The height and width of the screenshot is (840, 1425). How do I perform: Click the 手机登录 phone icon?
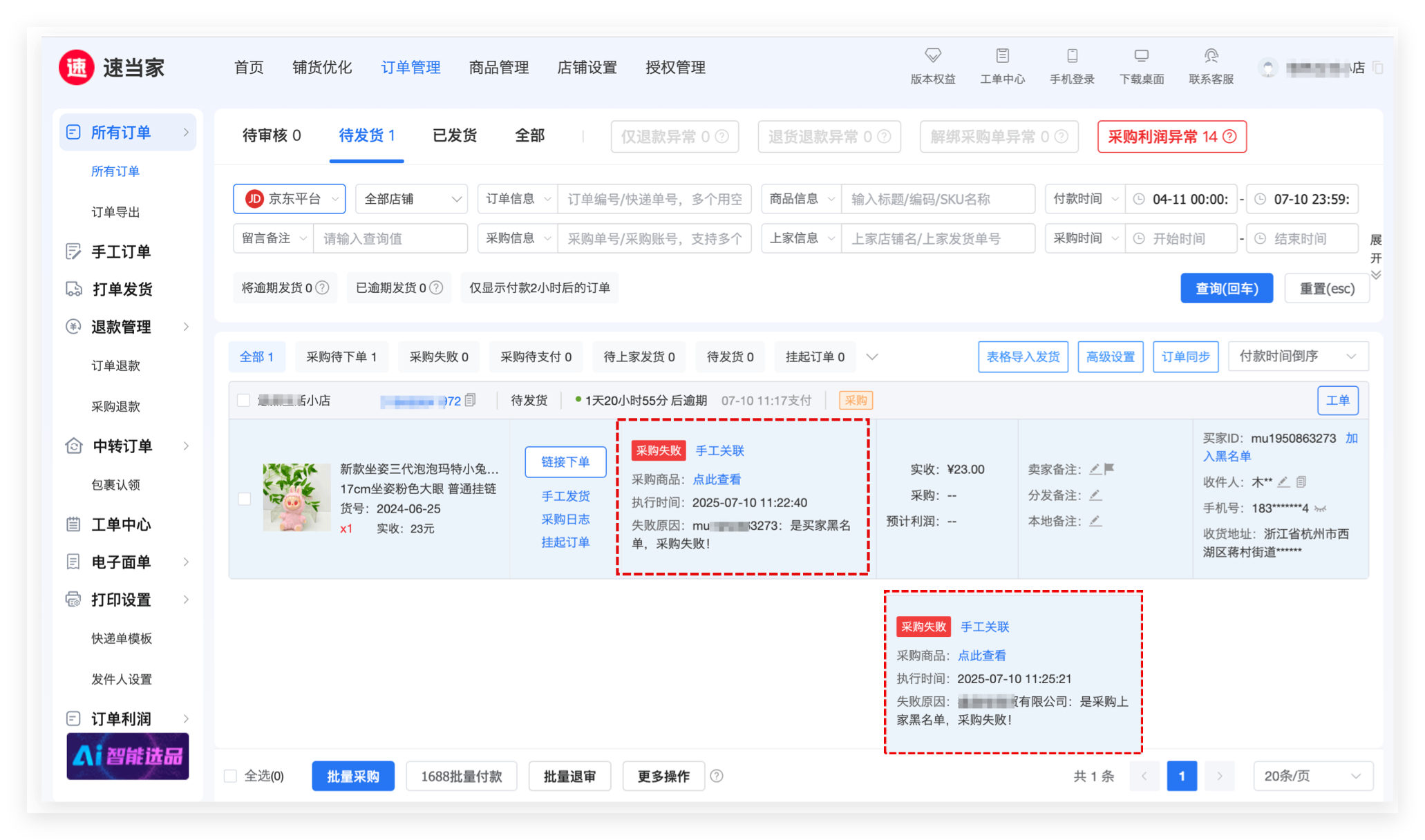pyautogui.click(x=1072, y=56)
